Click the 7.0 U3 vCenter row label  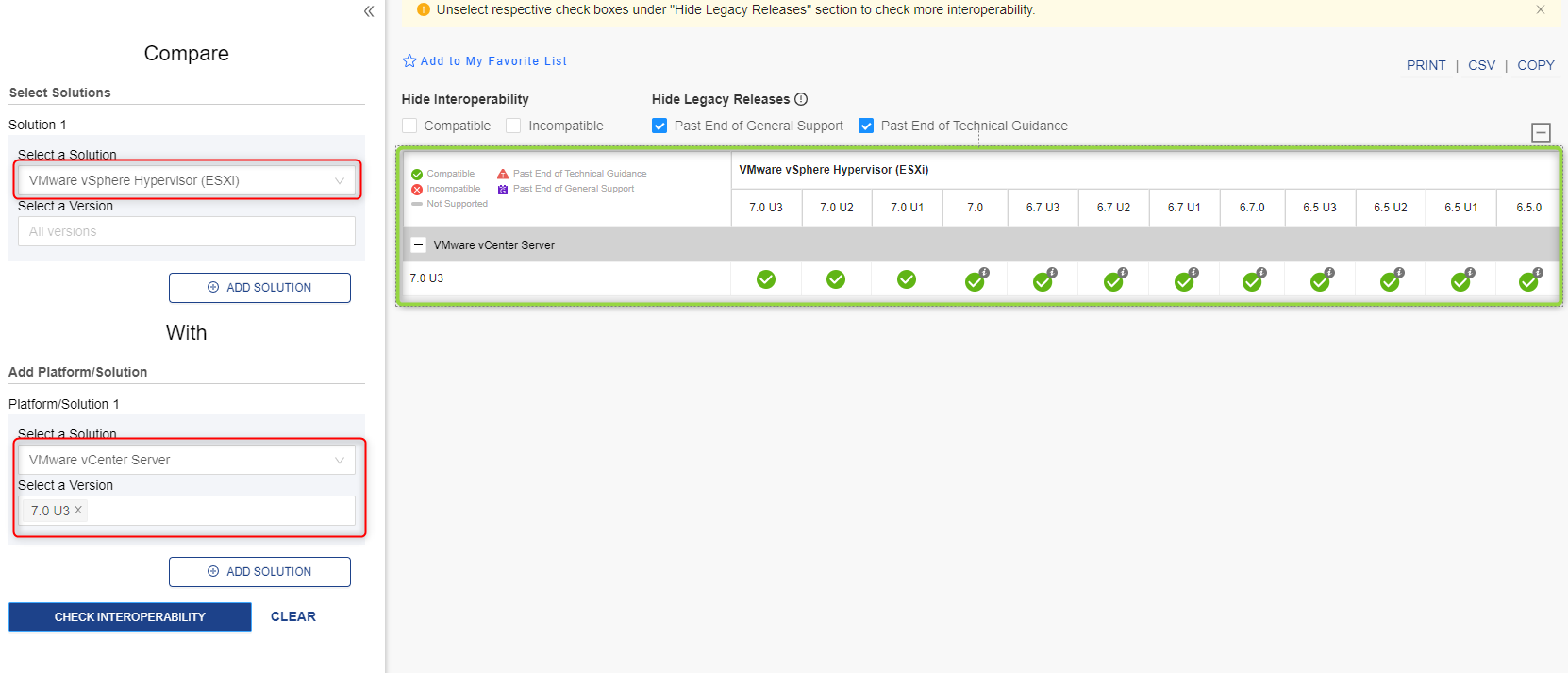(x=426, y=278)
